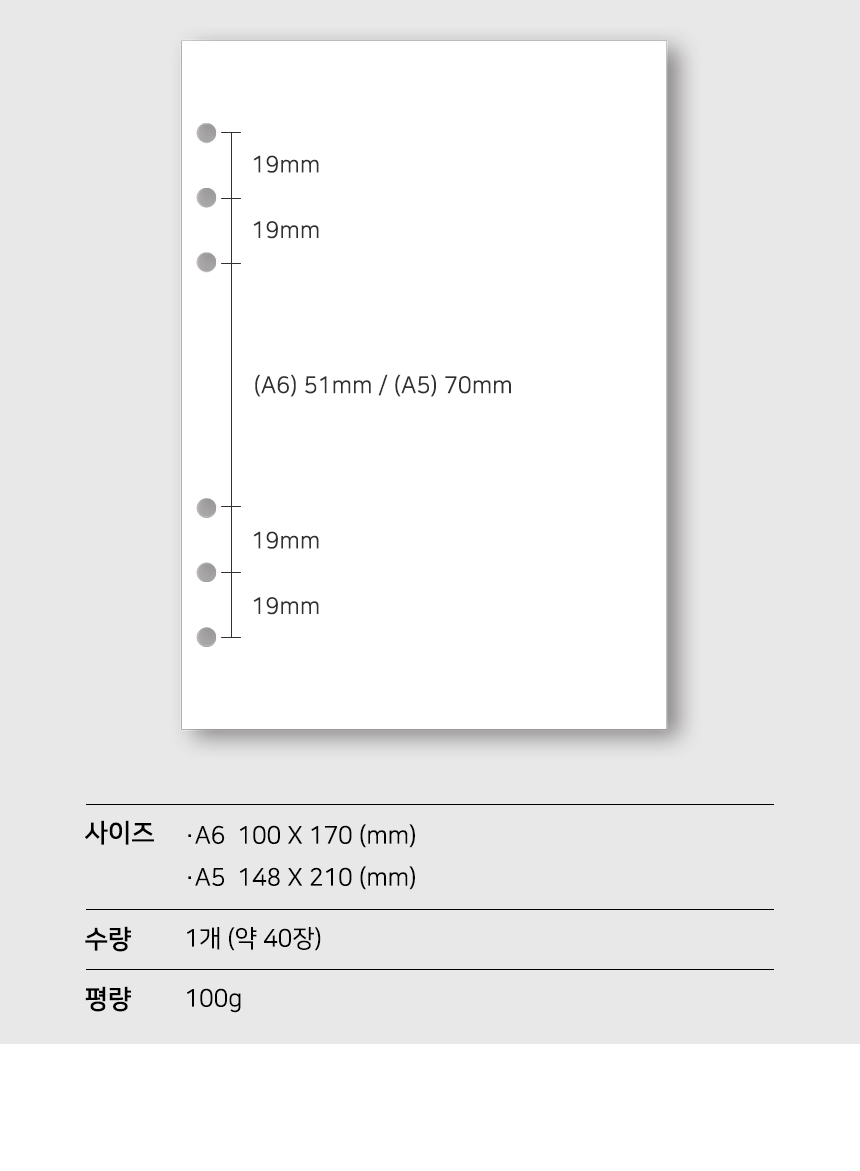Select the A5 148 X 210 (mm) line
860x1171 pixels.
coord(302,878)
